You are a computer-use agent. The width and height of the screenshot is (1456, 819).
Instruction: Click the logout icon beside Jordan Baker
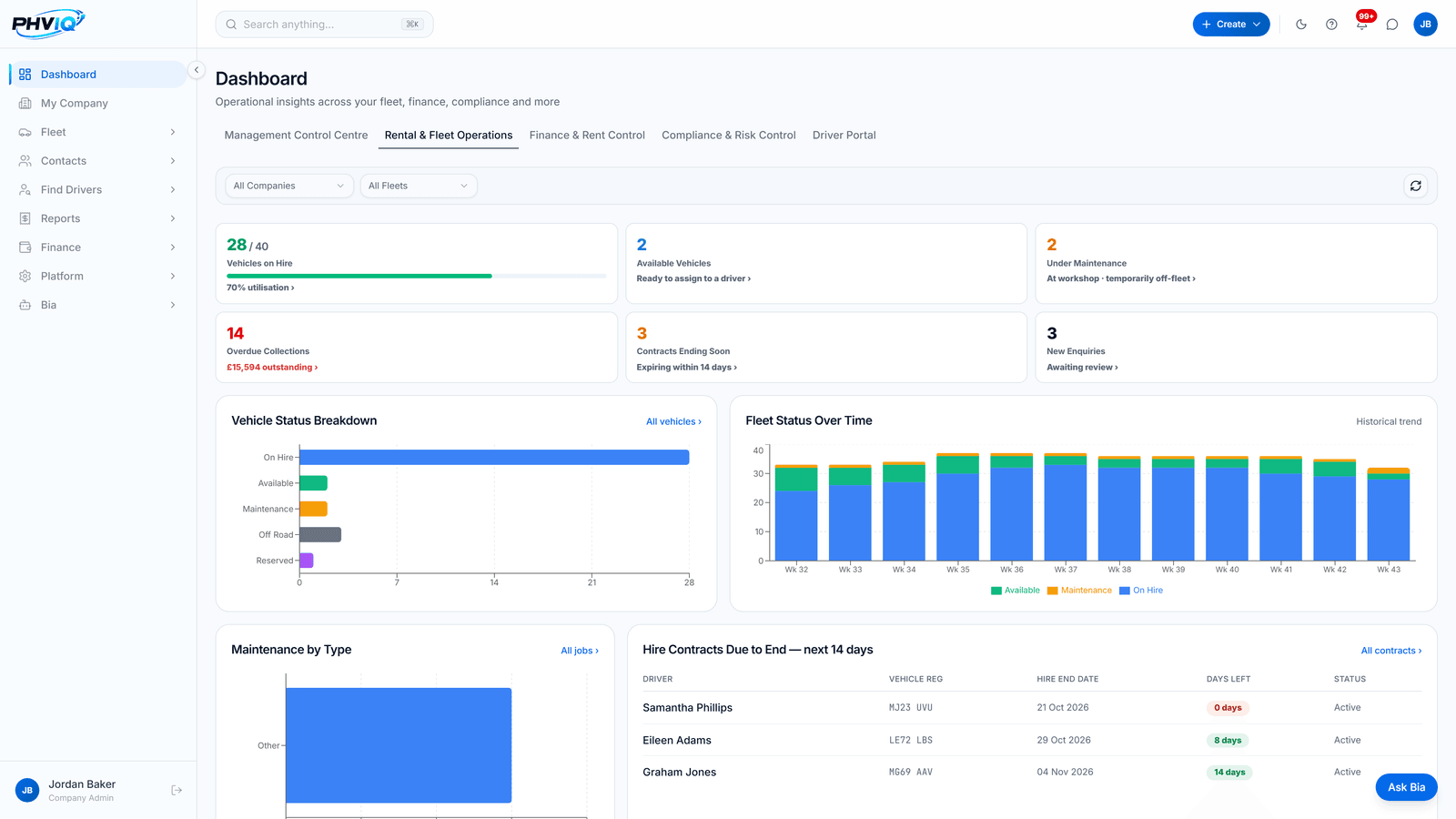(x=177, y=791)
